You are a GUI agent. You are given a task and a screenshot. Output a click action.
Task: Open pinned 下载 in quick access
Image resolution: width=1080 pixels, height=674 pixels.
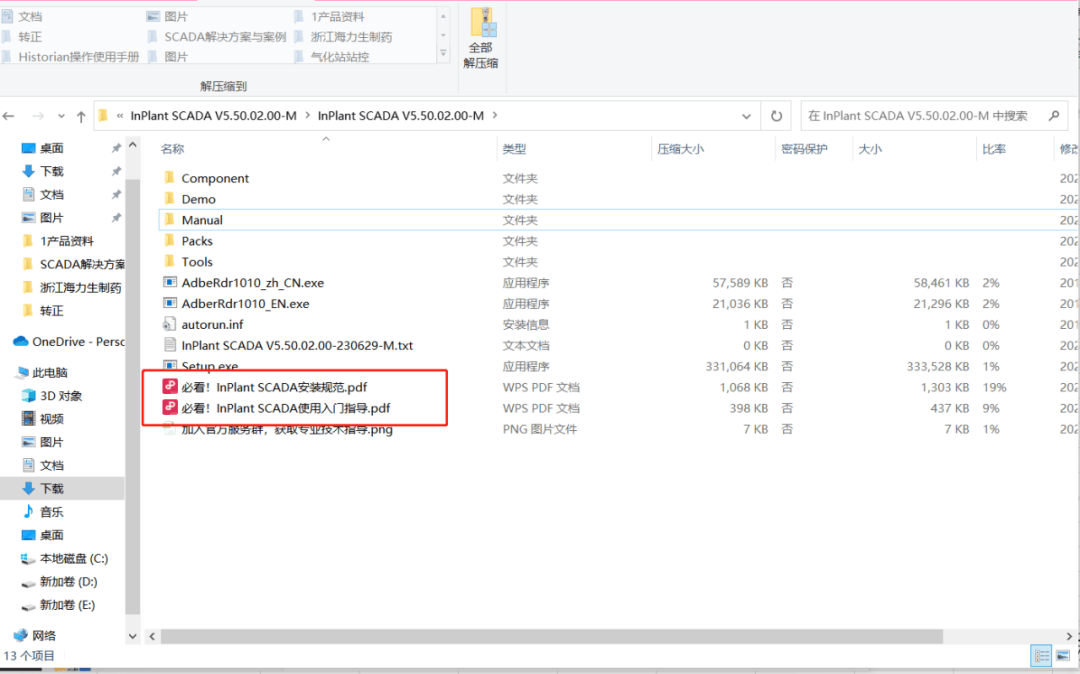[x=51, y=171]
